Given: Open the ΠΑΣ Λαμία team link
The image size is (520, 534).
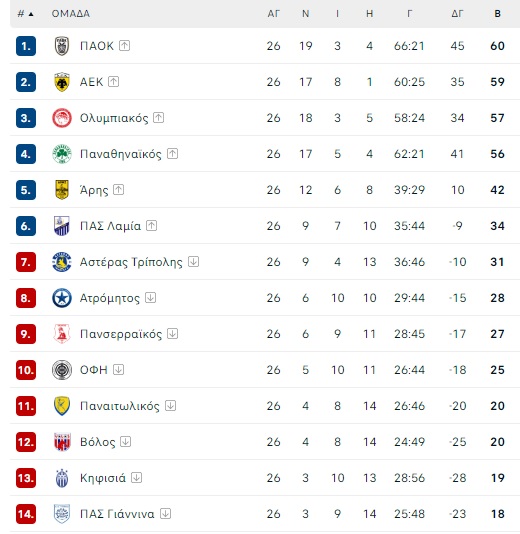Looking at the screenshot, I should [x=110, y=226].
